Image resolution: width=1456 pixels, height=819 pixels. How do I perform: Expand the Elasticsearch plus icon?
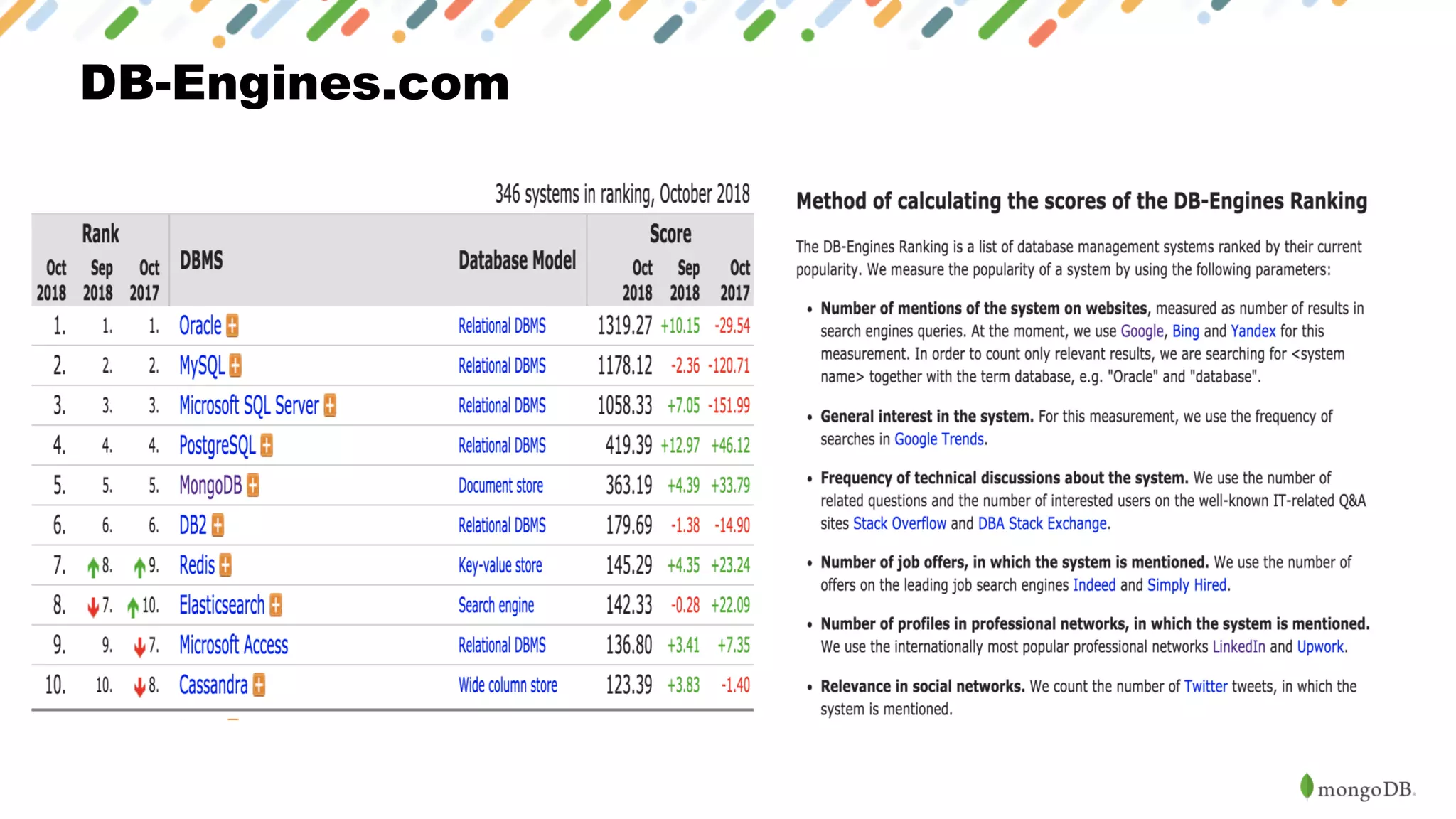276,605
